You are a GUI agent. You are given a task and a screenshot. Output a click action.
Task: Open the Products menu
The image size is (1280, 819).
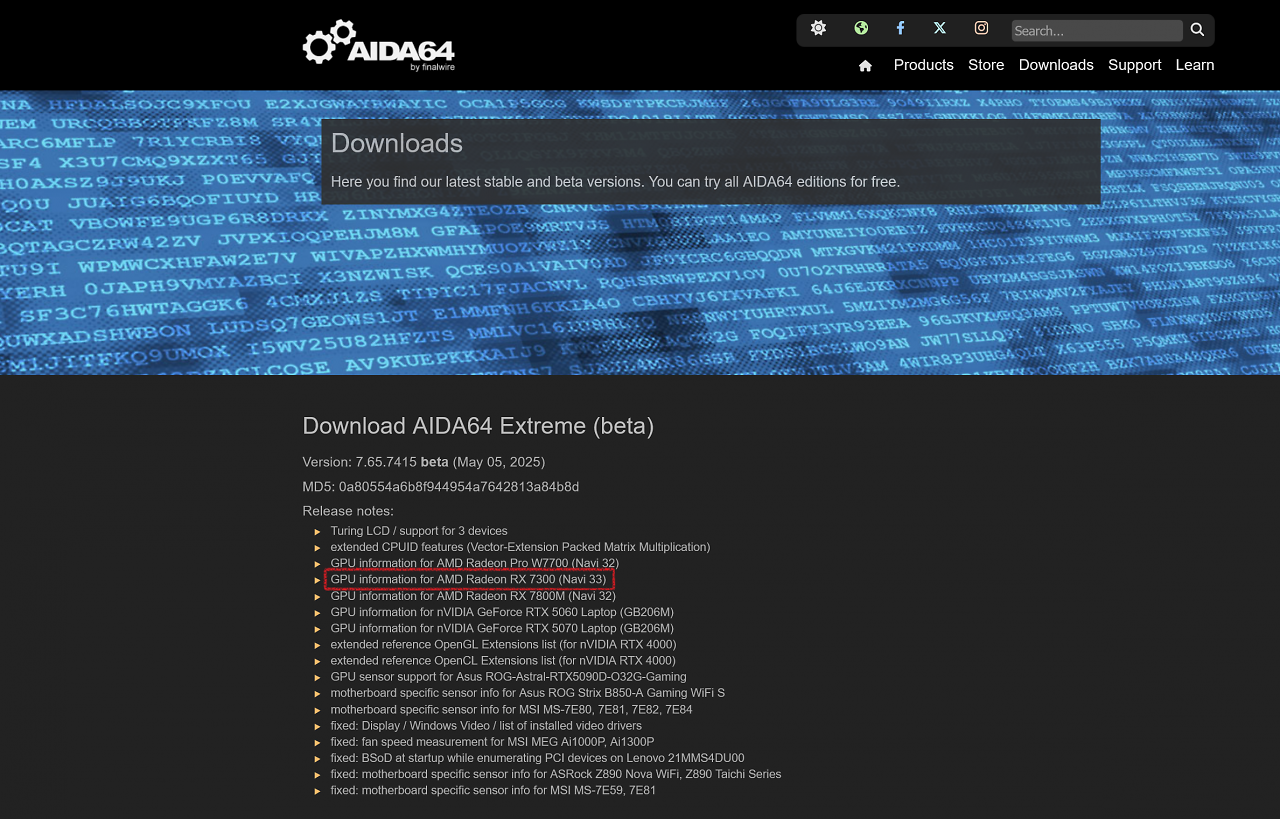(924, 65)
